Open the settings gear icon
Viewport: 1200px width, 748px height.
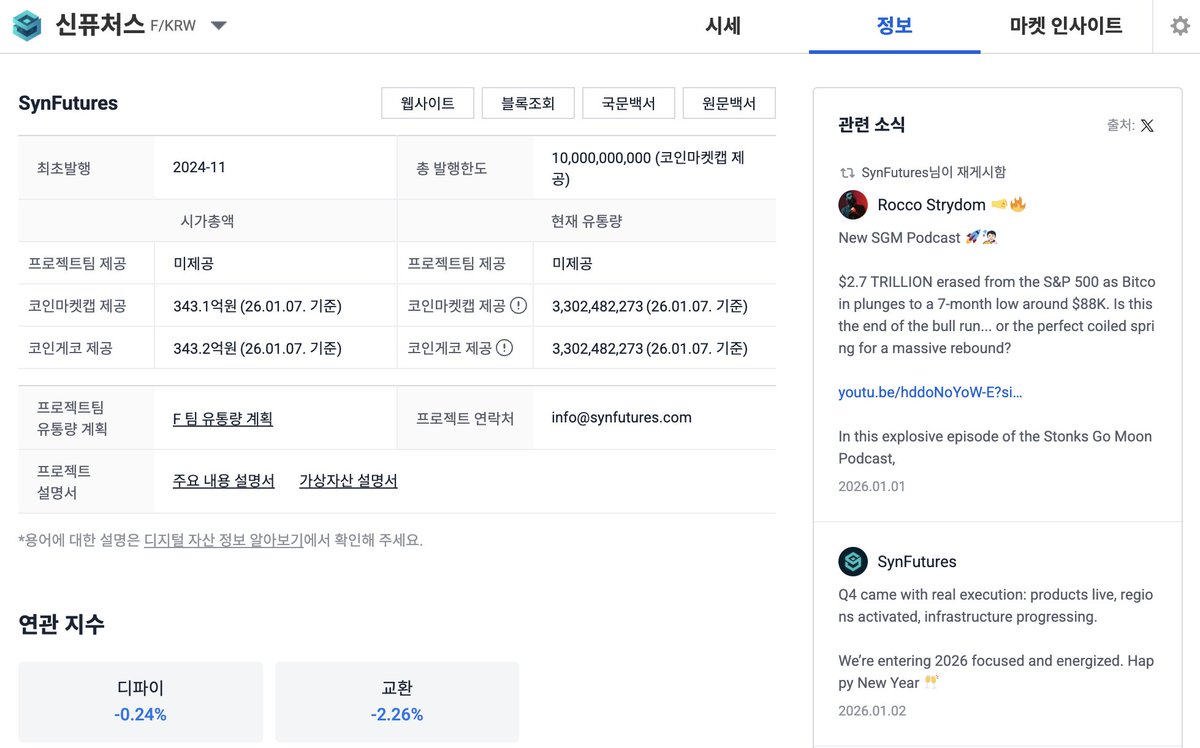(1180, 26)
